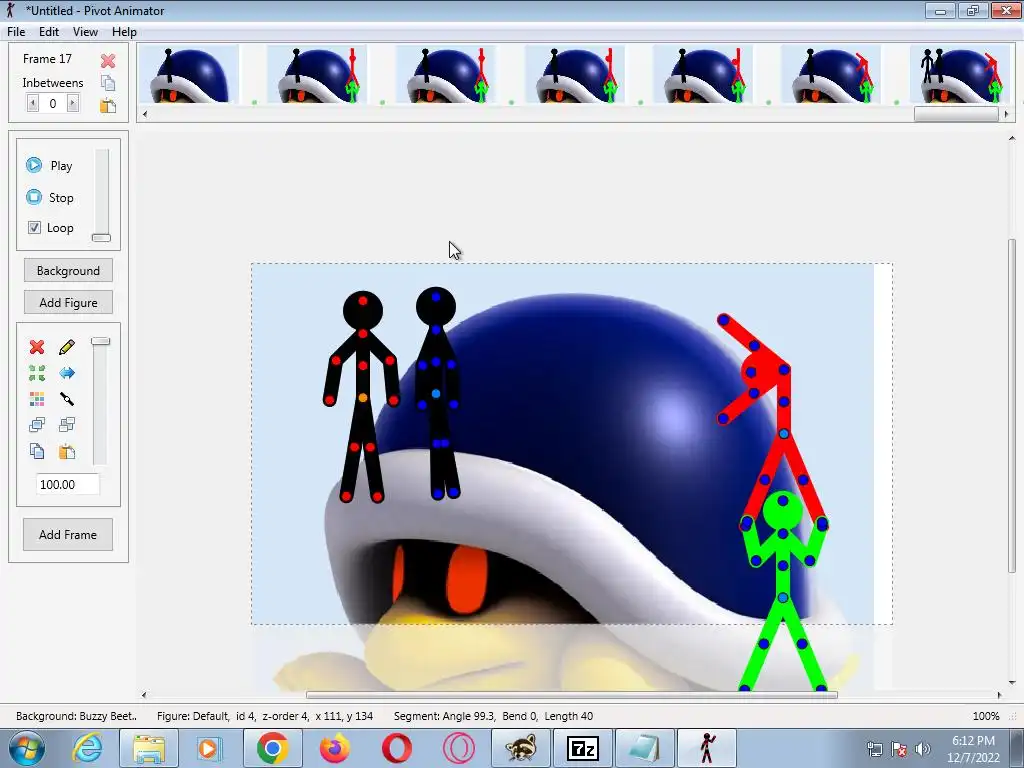Stop the animation playback
This screenshot has height=768, width=1024.
(x=49, y=197)
